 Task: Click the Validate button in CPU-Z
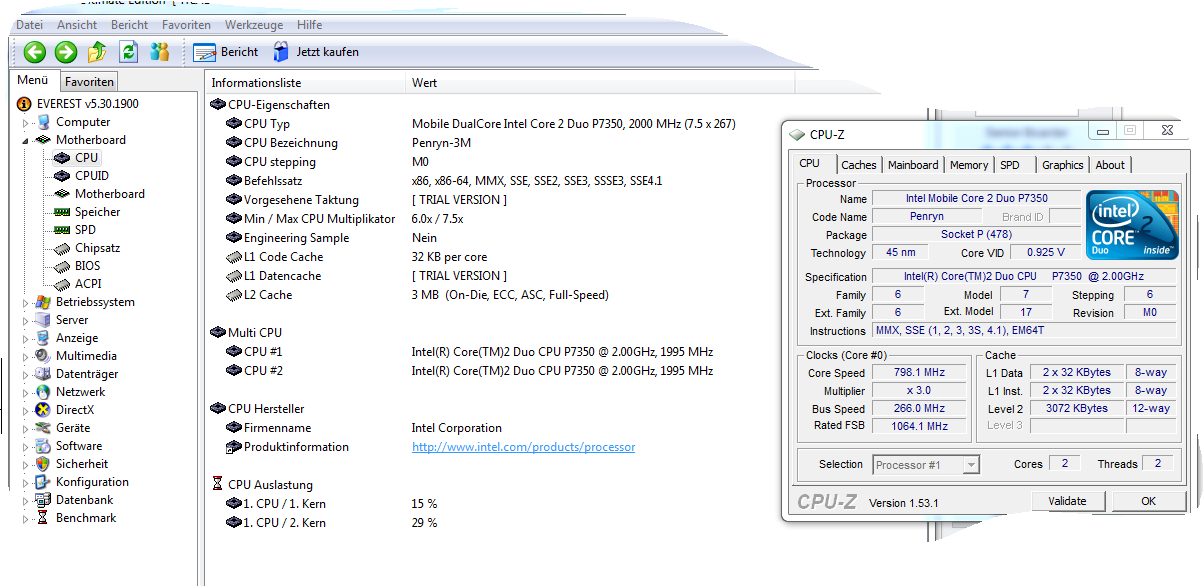(1067, 501)
